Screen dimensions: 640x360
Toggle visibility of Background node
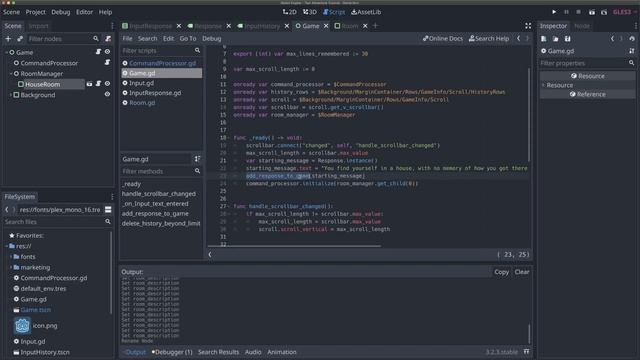tap(107, 94)
